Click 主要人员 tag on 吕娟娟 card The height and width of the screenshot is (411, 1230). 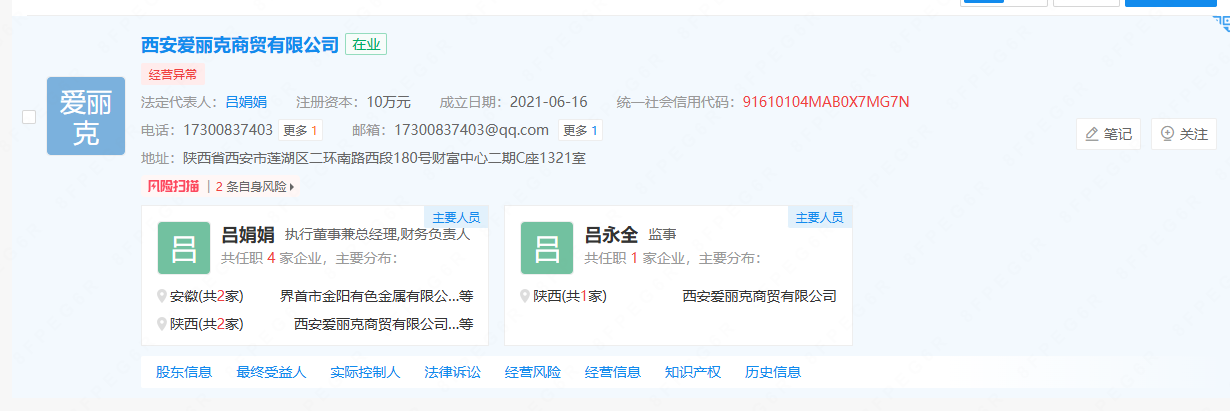[x=456, y=217]
